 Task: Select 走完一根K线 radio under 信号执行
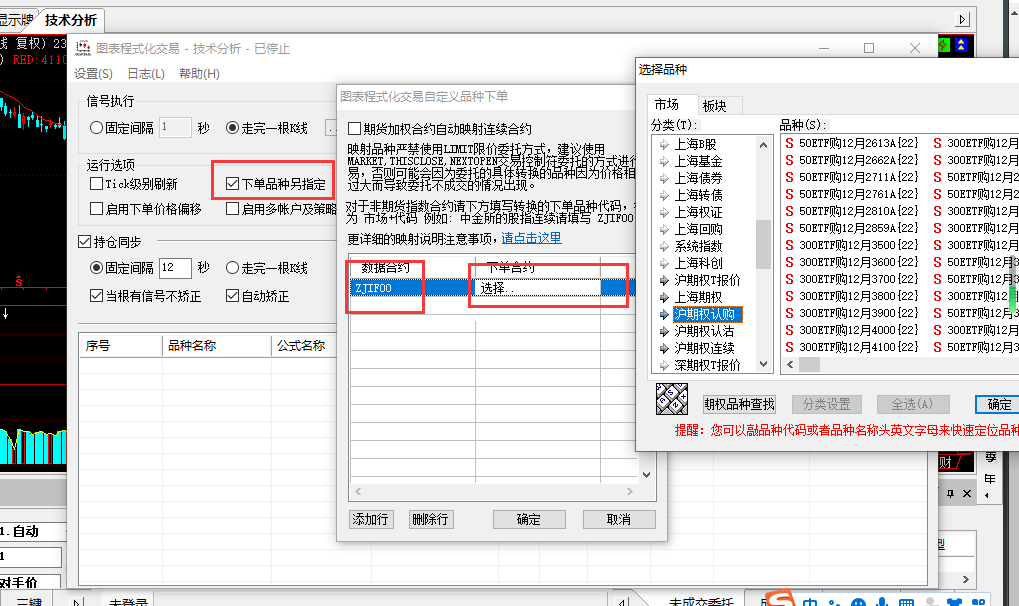point(232,128)
